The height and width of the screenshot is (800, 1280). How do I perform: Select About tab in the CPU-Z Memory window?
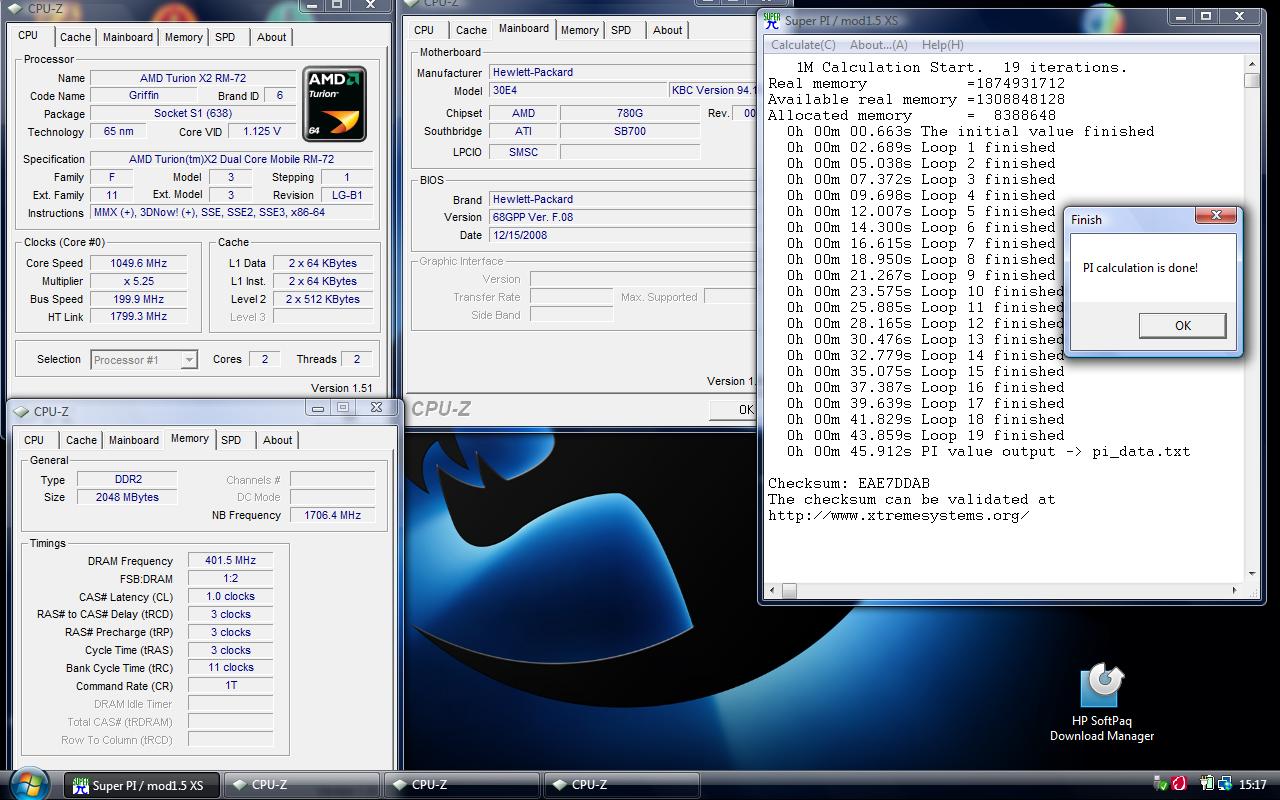[x=278, y=440]
